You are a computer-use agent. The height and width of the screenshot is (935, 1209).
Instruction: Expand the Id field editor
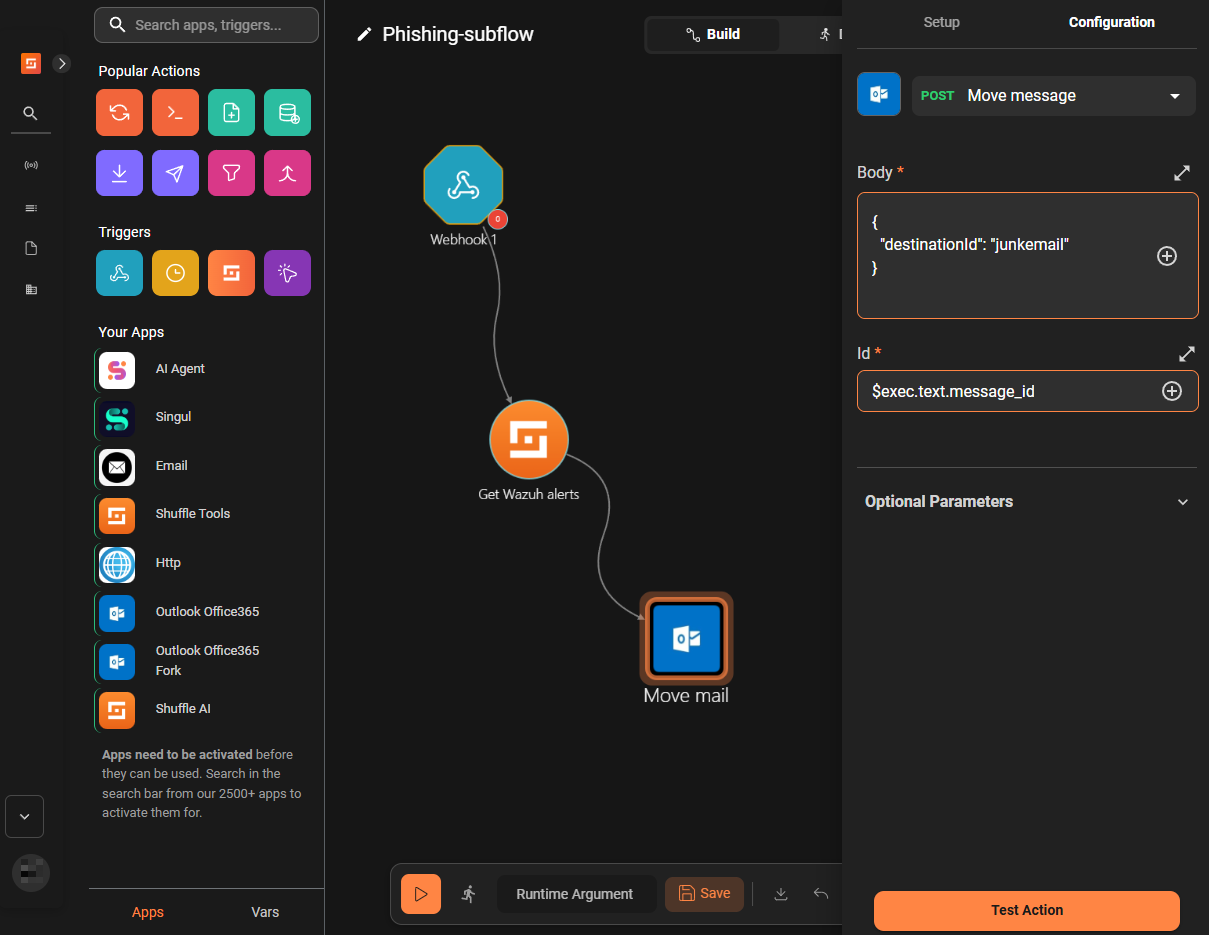pyautogui.click(x=1186, y=353)
